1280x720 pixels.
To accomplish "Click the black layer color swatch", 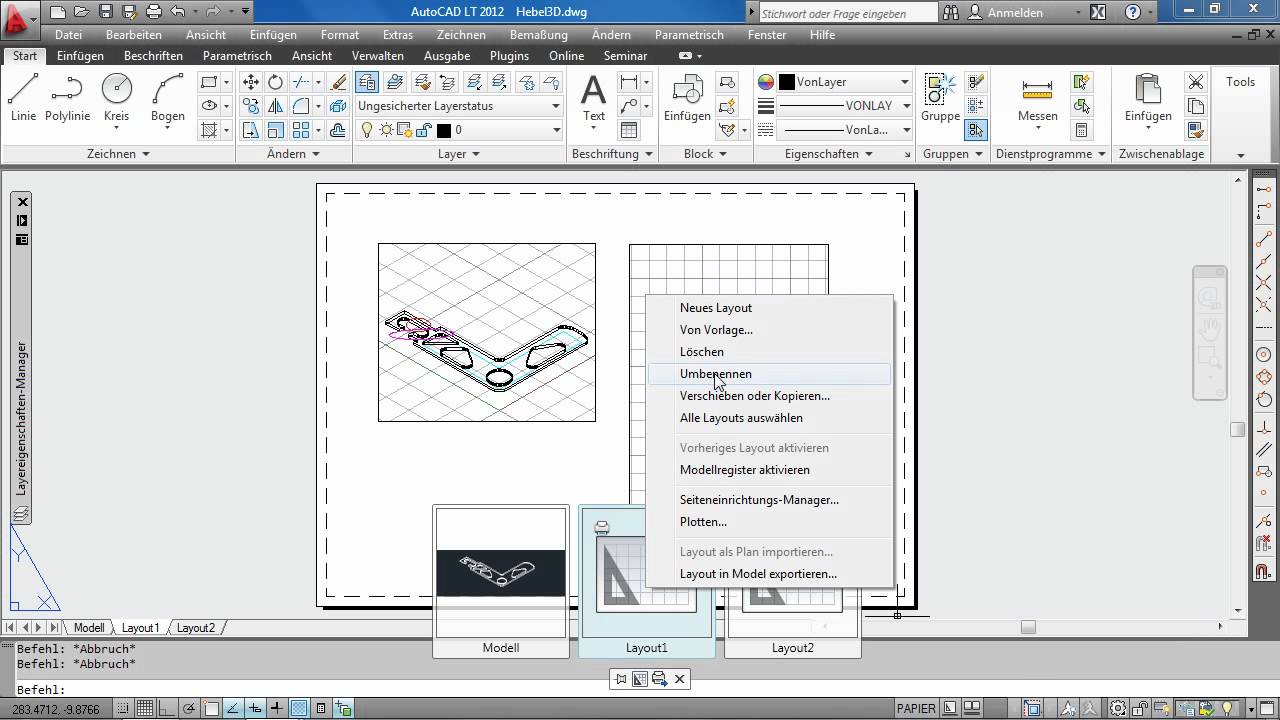I will pyautogui.click(x=444, y=130).
